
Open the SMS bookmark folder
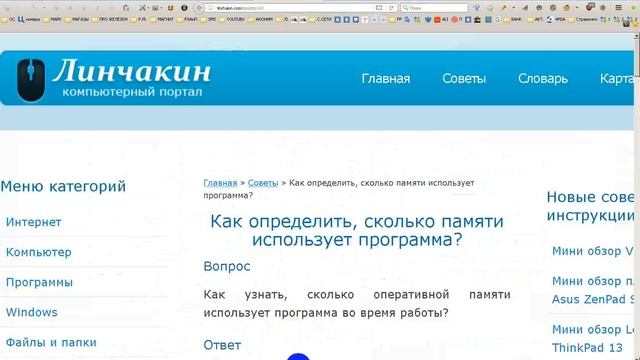(x=208, y=19)
